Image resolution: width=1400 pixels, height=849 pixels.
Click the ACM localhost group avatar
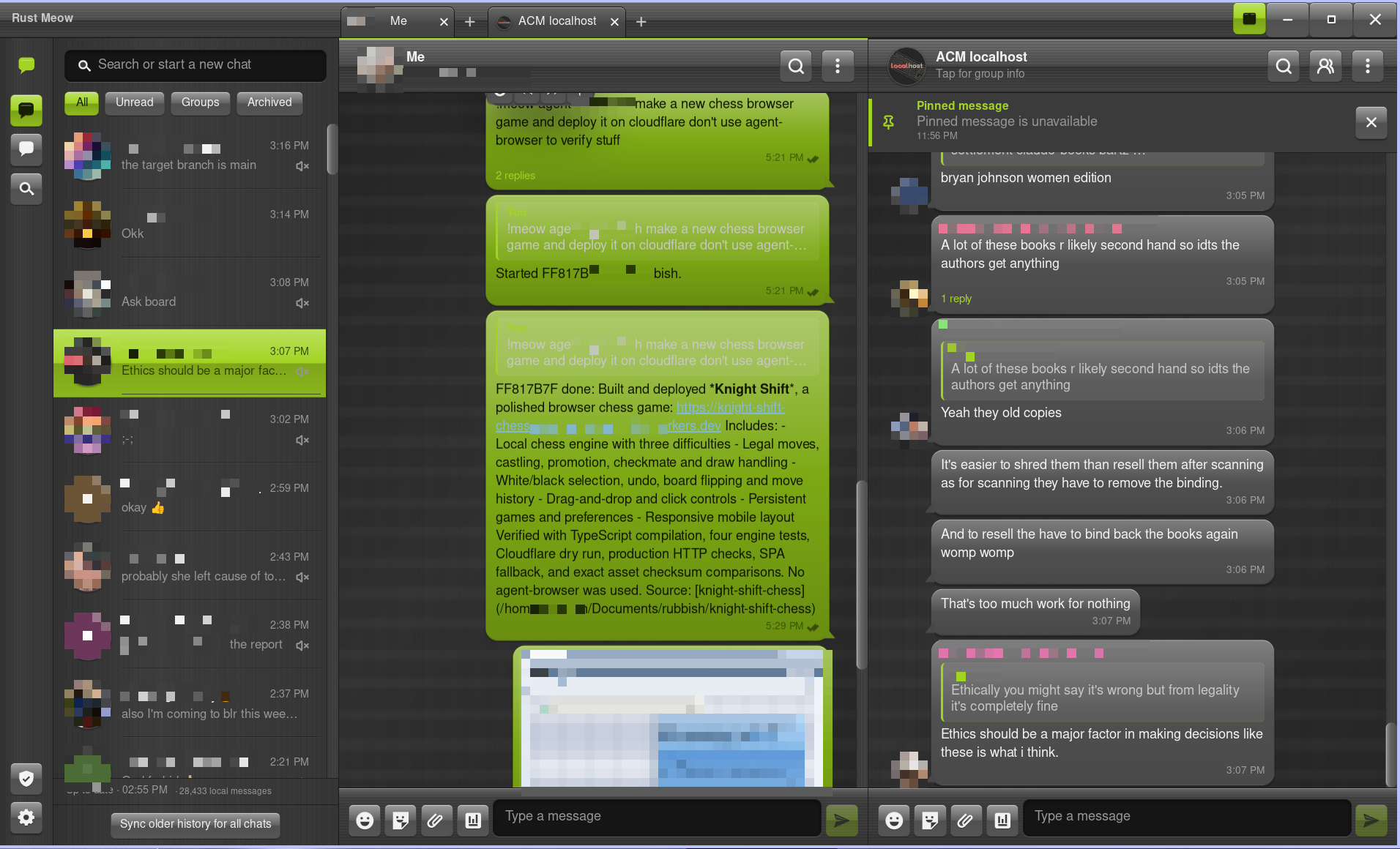point(906,66)
